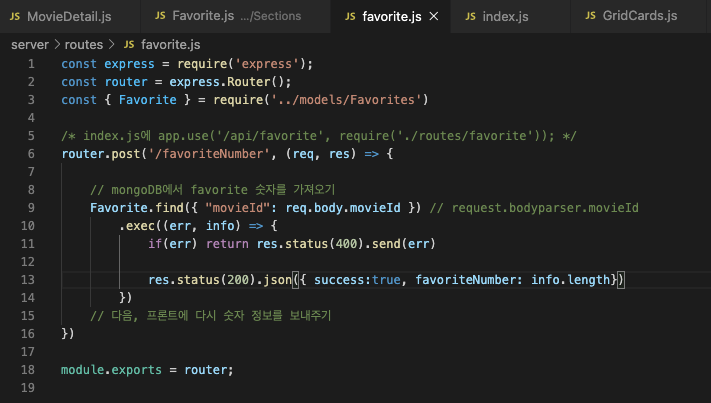Viewport: 711px width, 403px height.
Task: Click JS icon on Favorite.js Sections tab
Action: (160, 16)
